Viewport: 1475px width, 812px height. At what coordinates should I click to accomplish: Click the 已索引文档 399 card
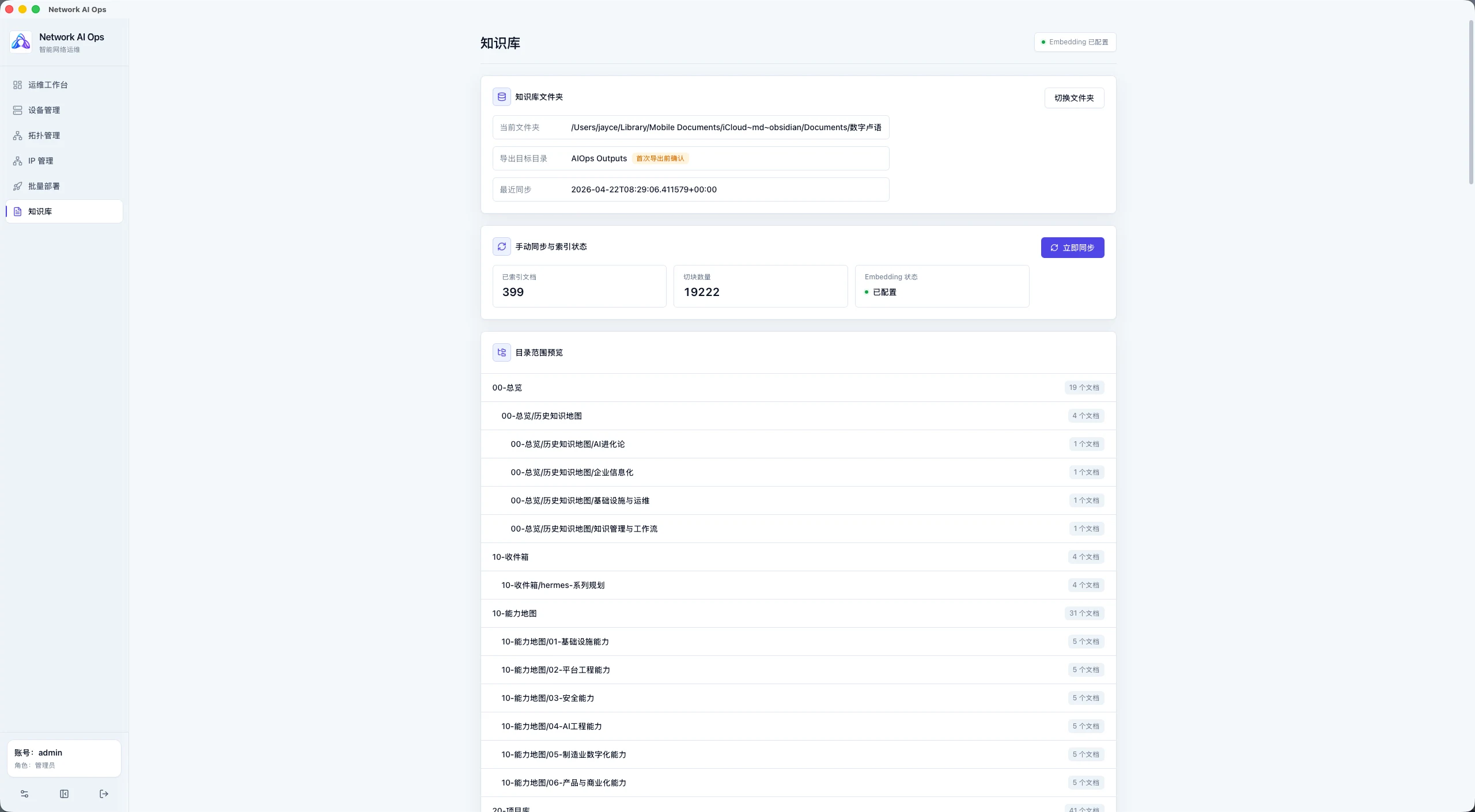[x=580, y=286]
